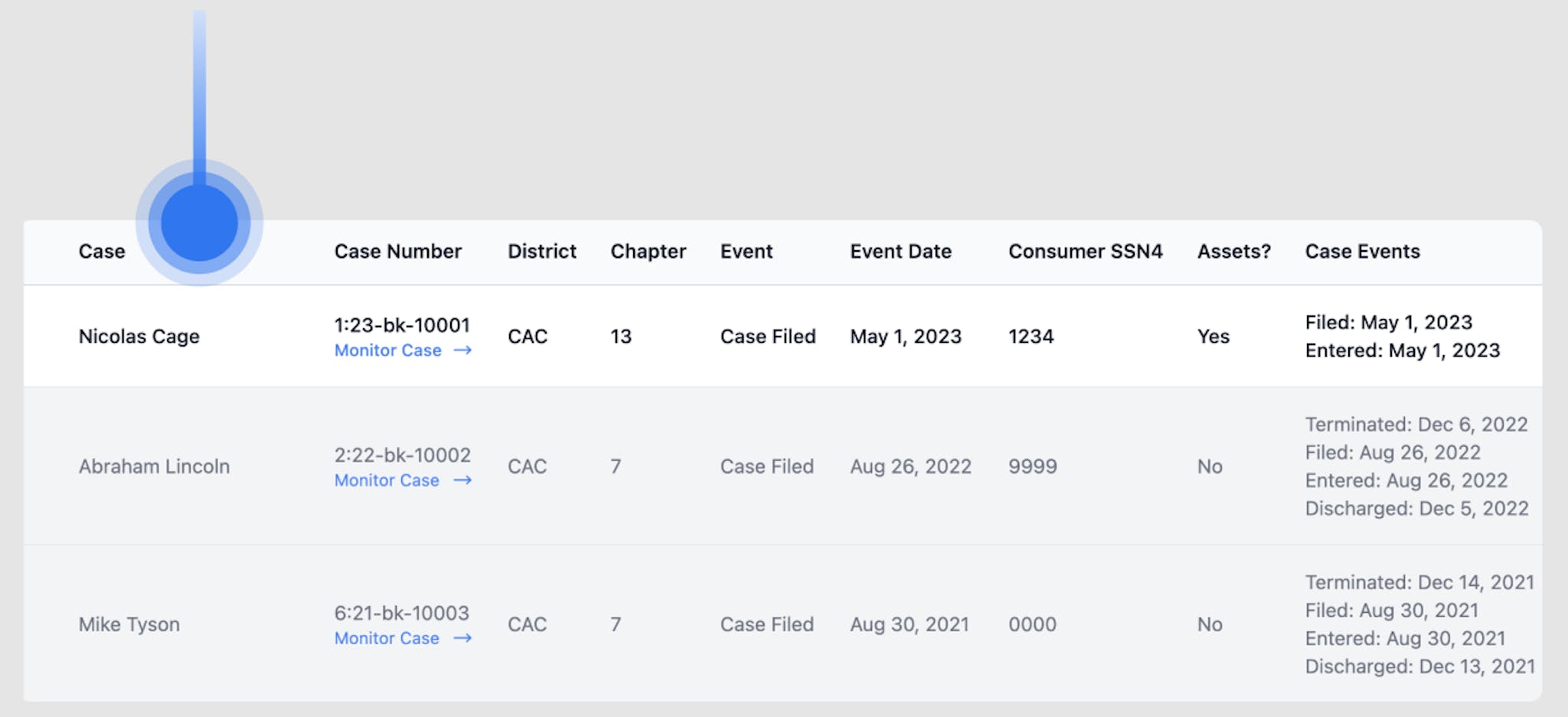Open Monitor Case link for case 2:22-bk-10002
The height and width of the screenshot is (717, 1568).
click(387, 481)
